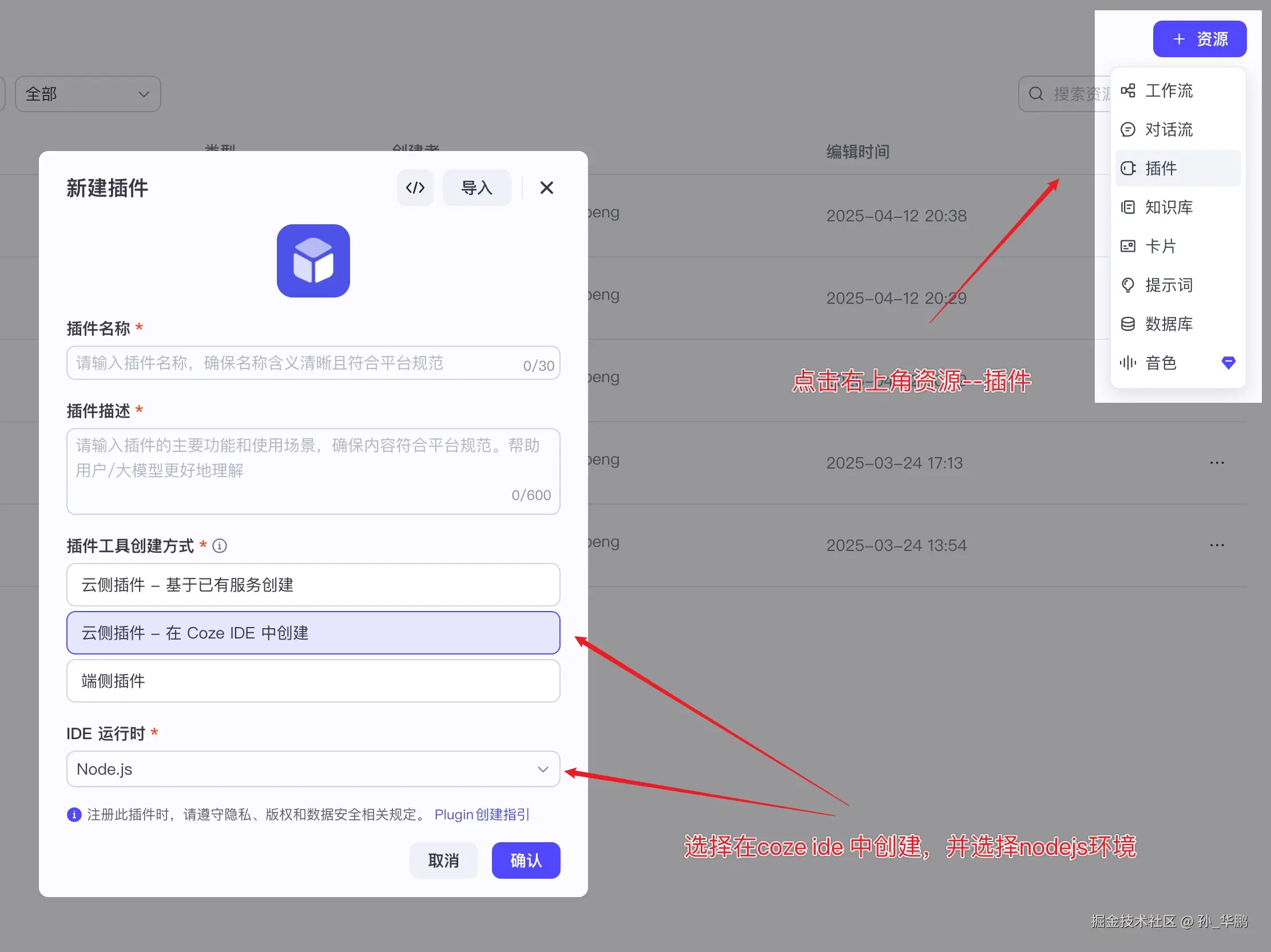This screenshot has height=952, width=1271.
Task: Click the info icon beside 插件工具创建方式
Action: point(220,546)
